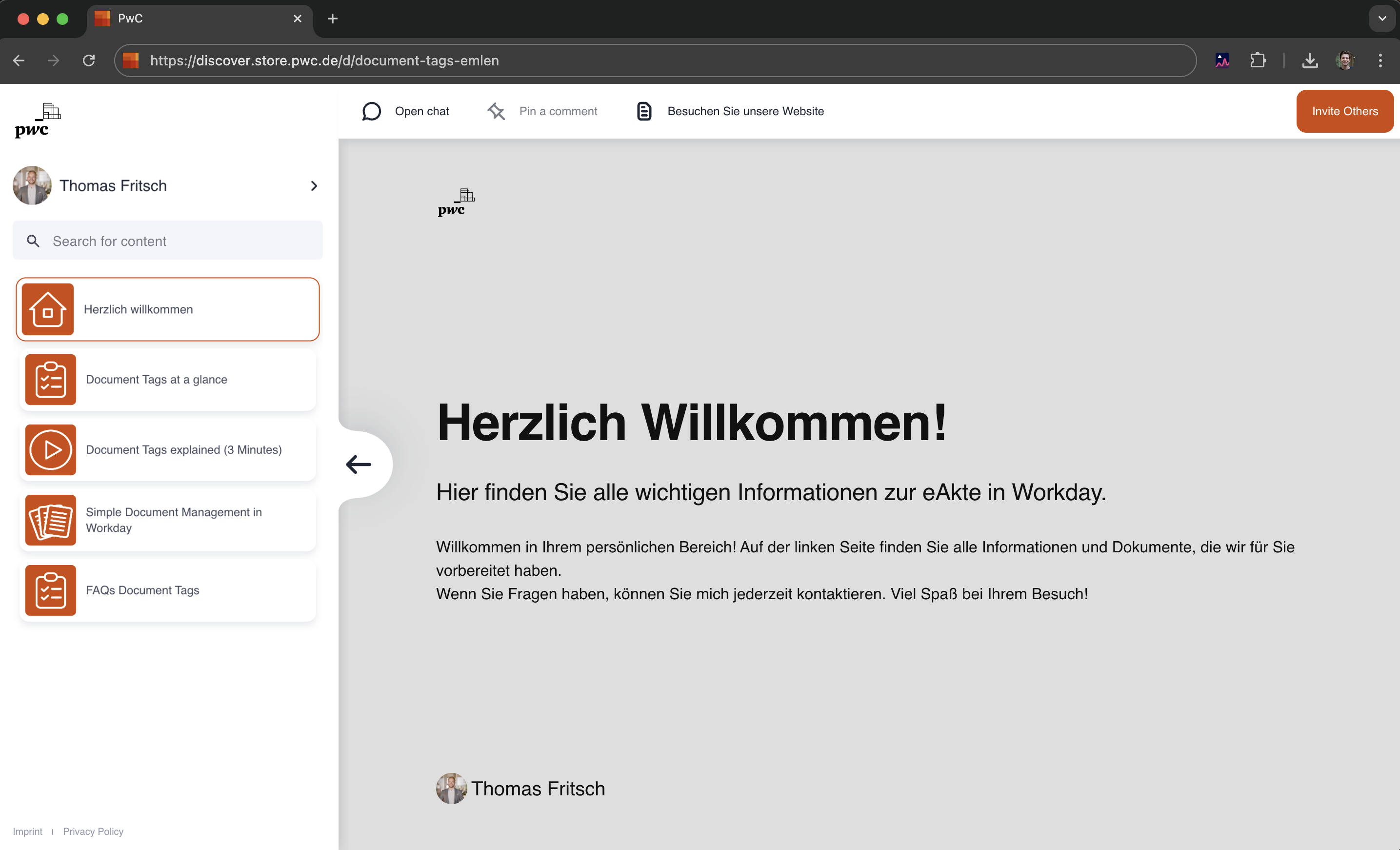1400x850 pixels.
Task: Click the FAQs Document Tags checklist icon
Action: (x=51, y=590)
